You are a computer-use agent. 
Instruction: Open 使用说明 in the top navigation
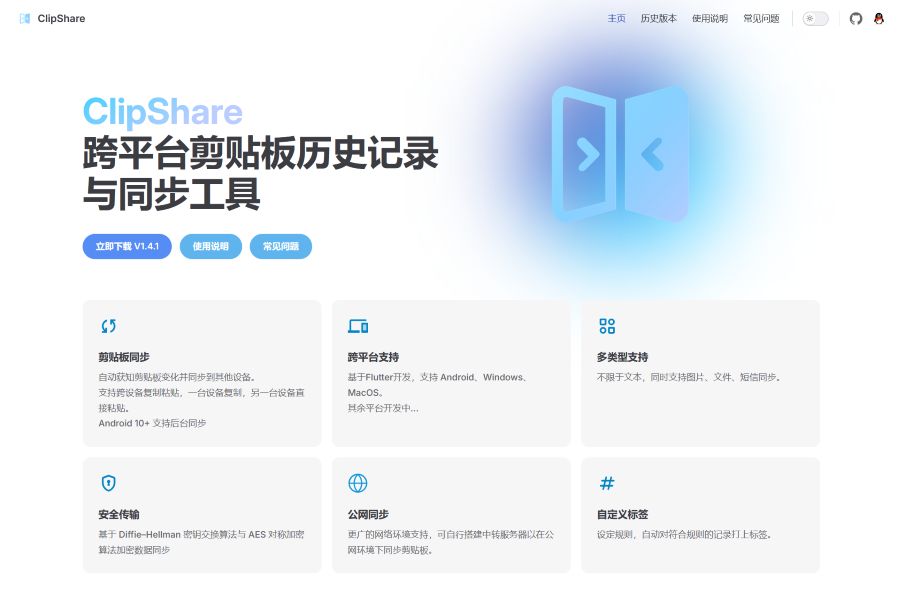coord(710,18)
